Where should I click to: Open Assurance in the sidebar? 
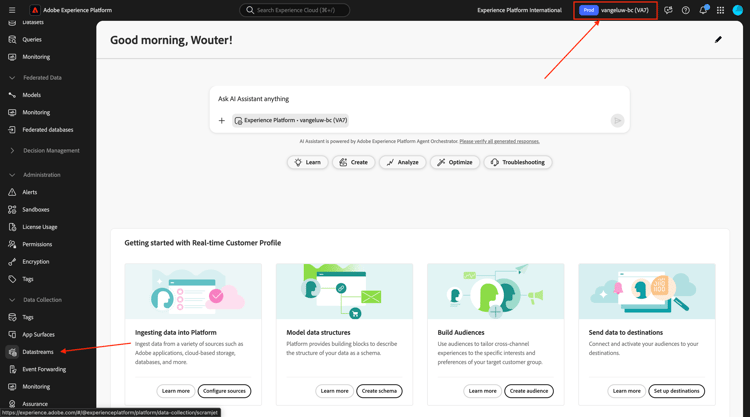click(35, 404)
